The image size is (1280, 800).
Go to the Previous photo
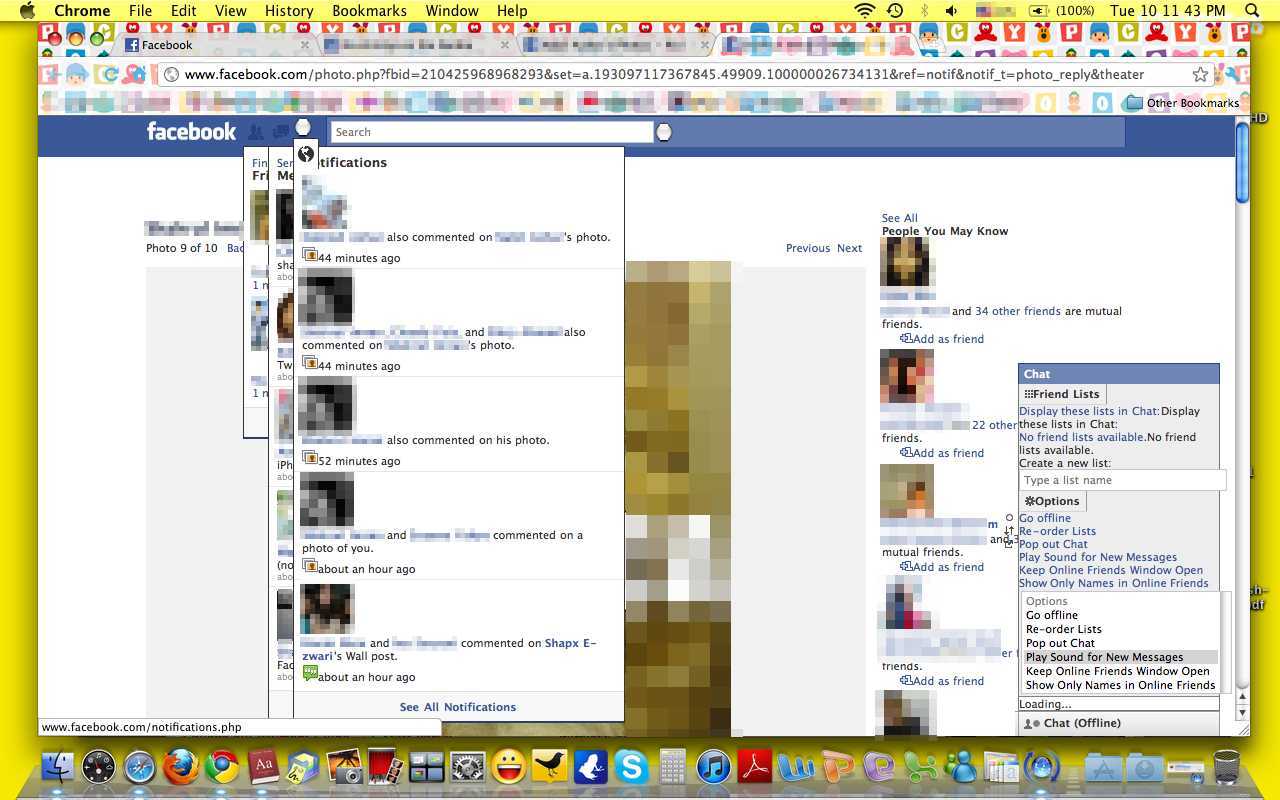(807, 248)
